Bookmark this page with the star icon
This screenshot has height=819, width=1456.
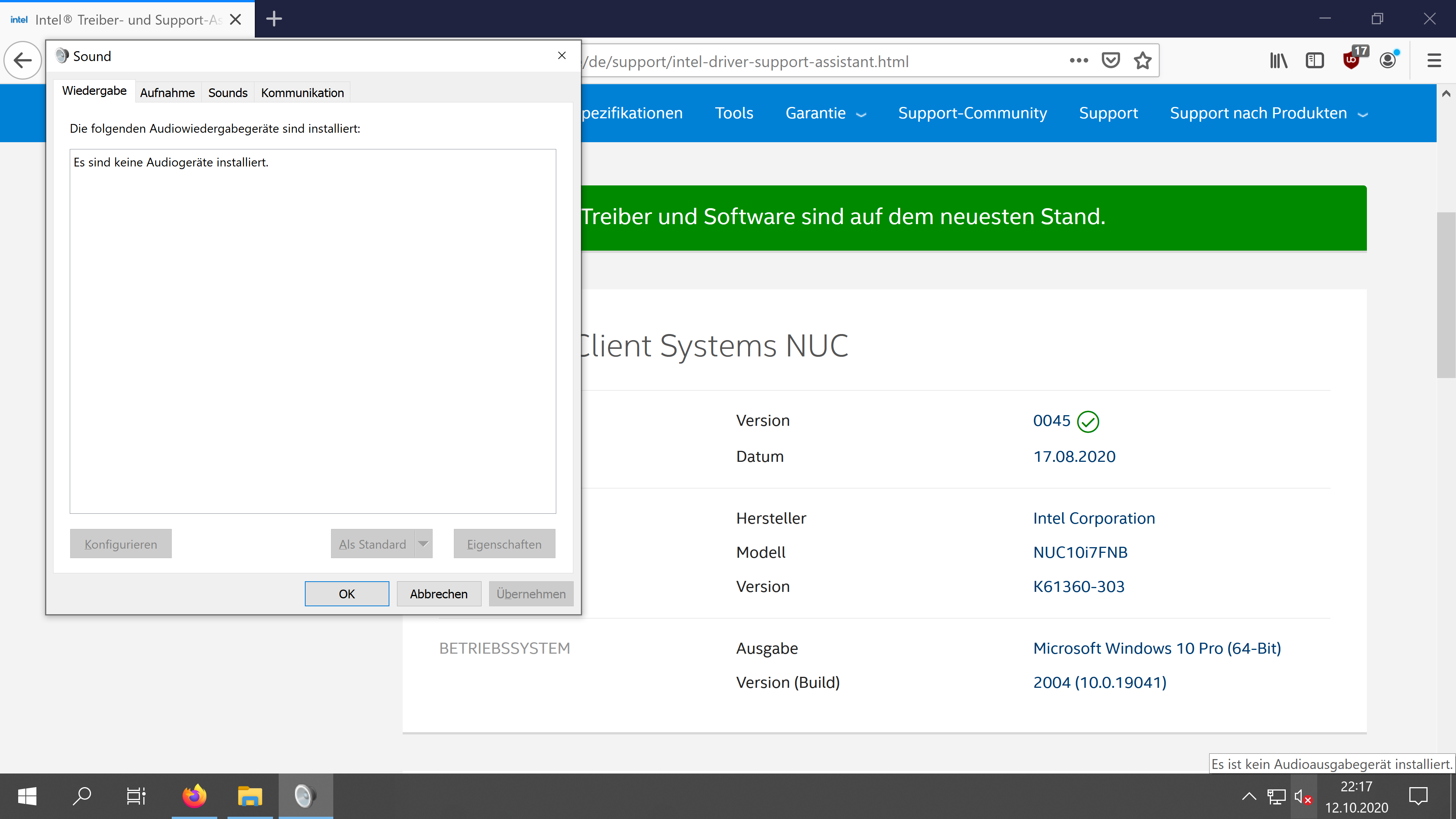click(1142, 61)
